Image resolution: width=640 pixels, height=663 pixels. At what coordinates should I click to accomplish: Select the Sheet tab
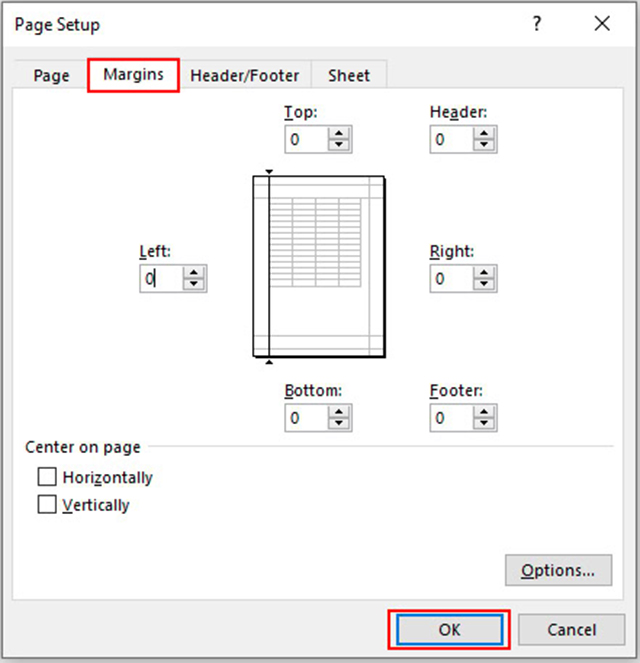point(349,76)
